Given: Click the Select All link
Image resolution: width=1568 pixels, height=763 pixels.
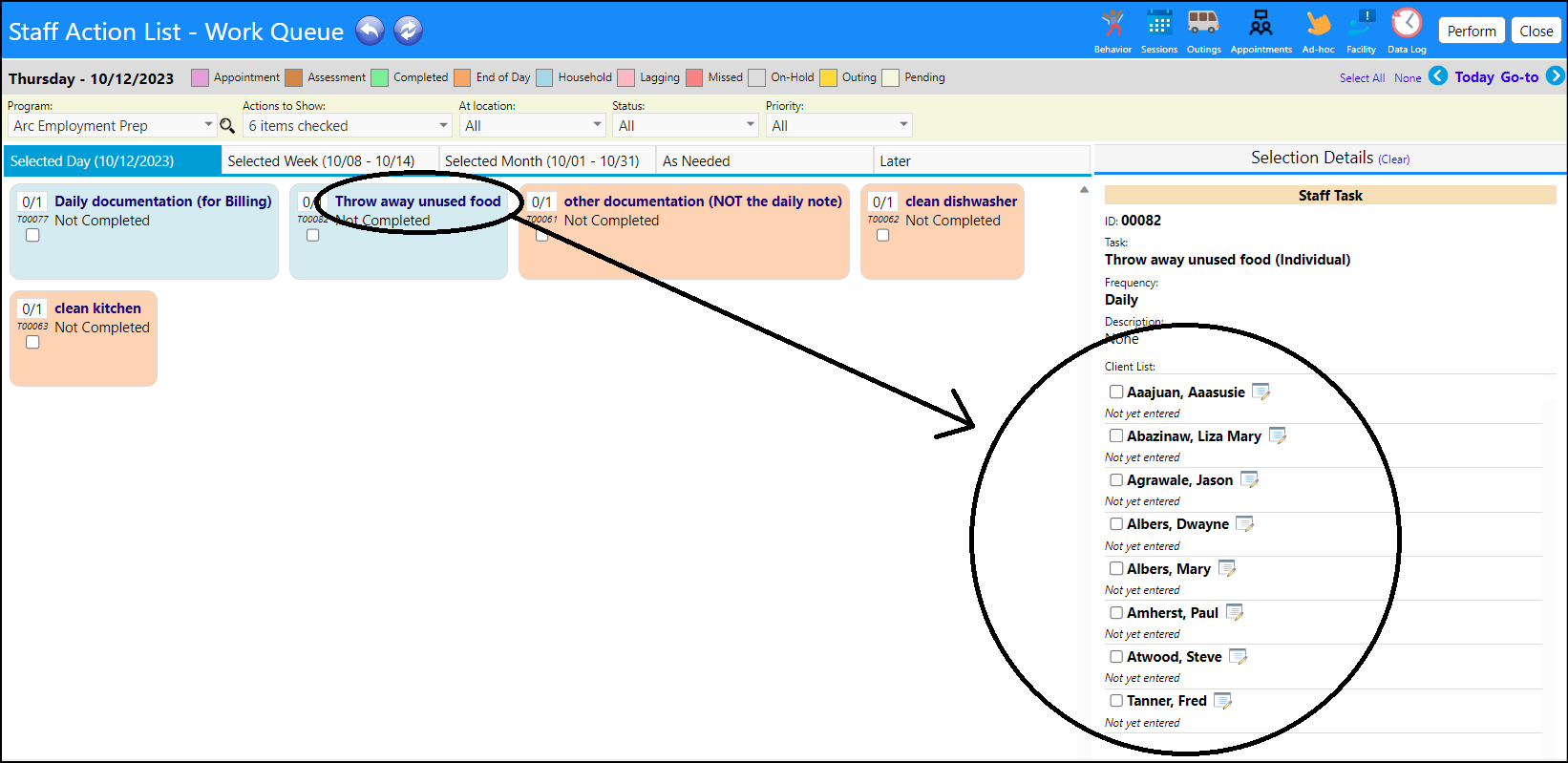Looking at the screenshot, I should point(1362,78).
